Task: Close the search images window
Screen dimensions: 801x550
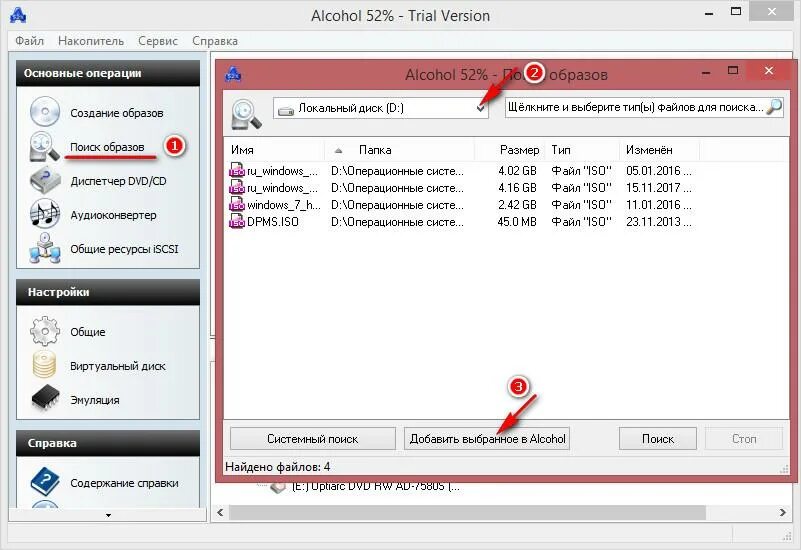Action: tap(768, 71)
